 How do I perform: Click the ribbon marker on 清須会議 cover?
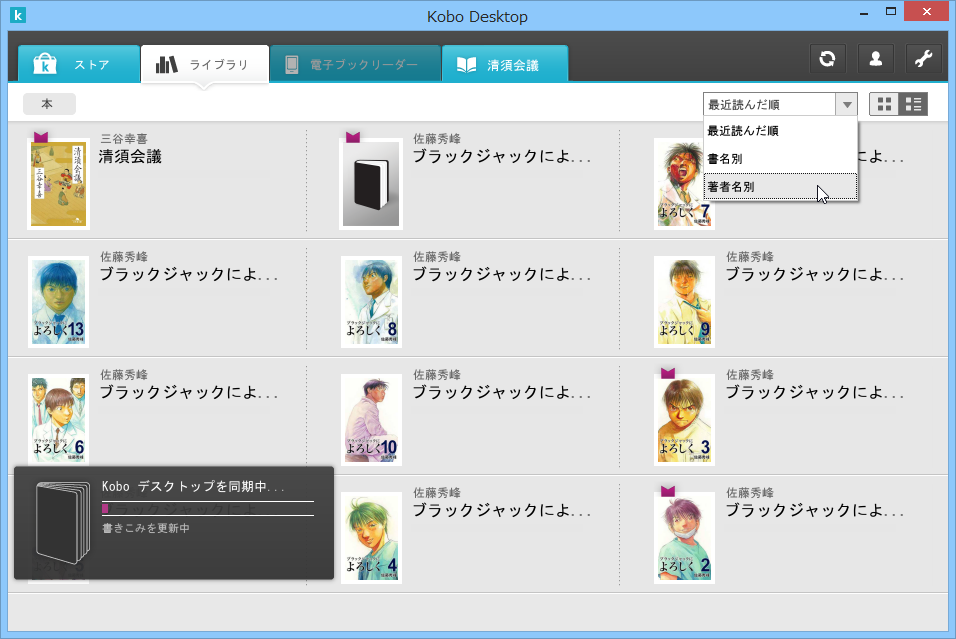point(41,137)
